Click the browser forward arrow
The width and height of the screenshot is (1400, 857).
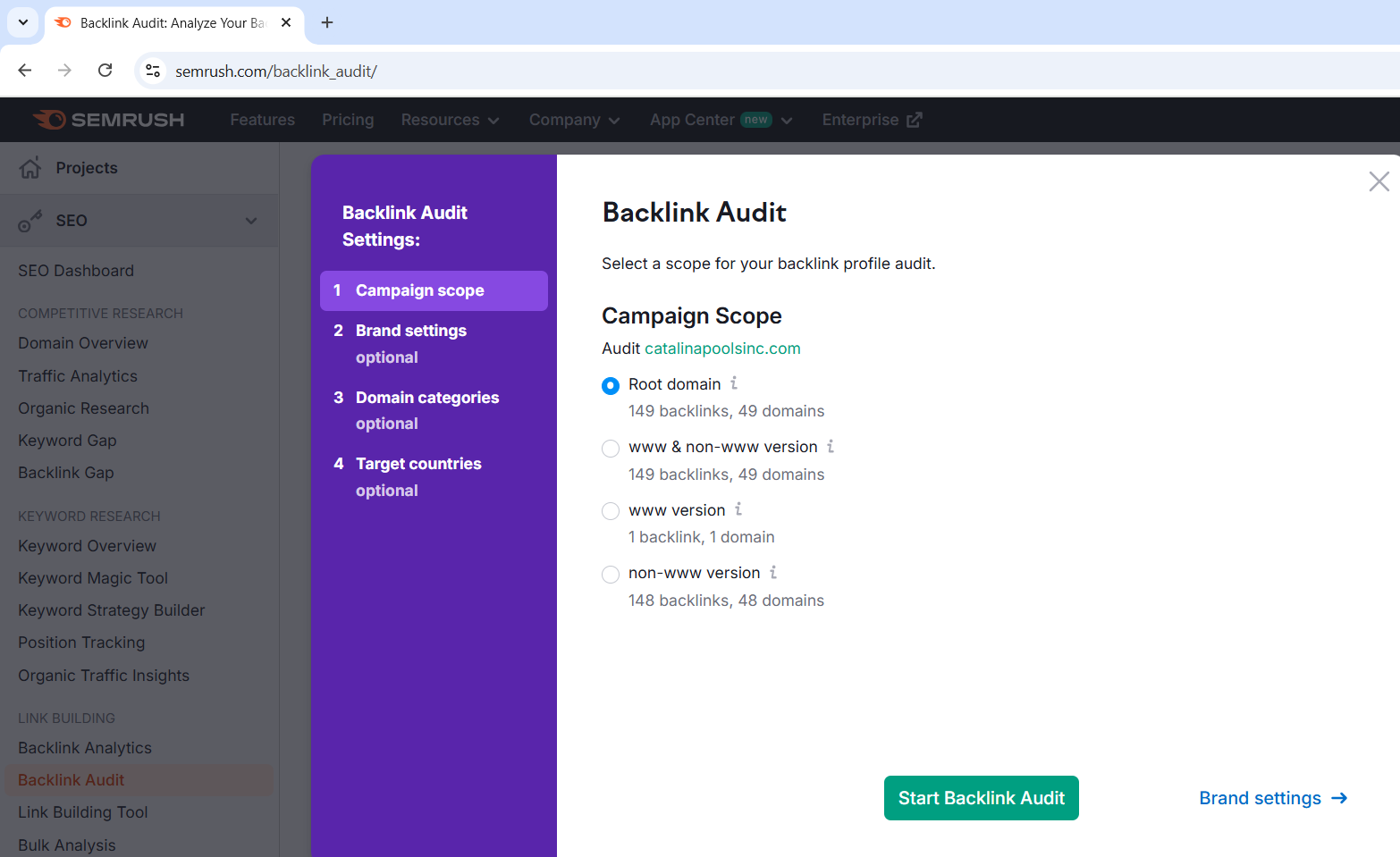click(64, 71)
